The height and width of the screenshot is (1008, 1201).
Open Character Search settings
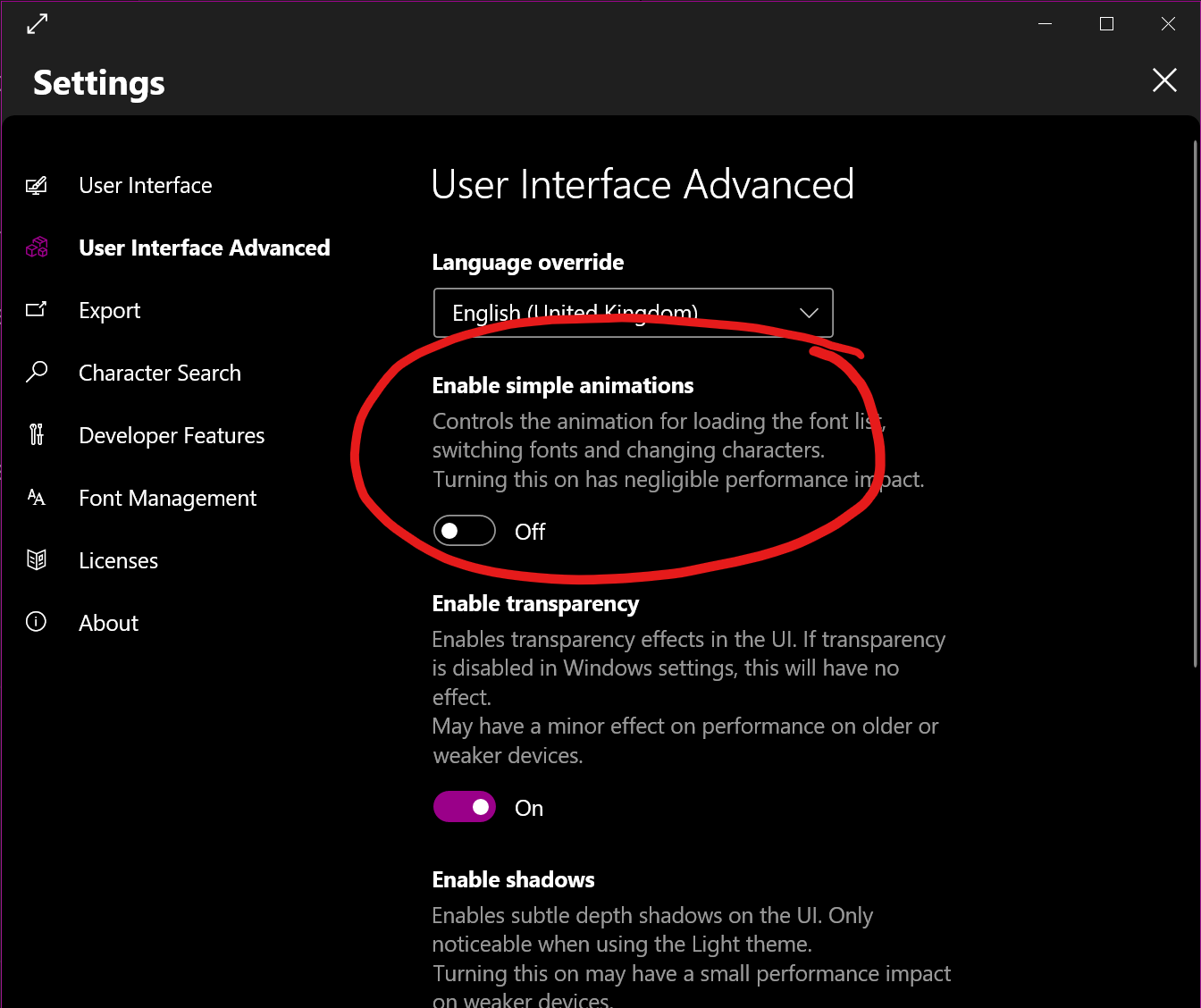pyautogui.click(x=159, y=373)
